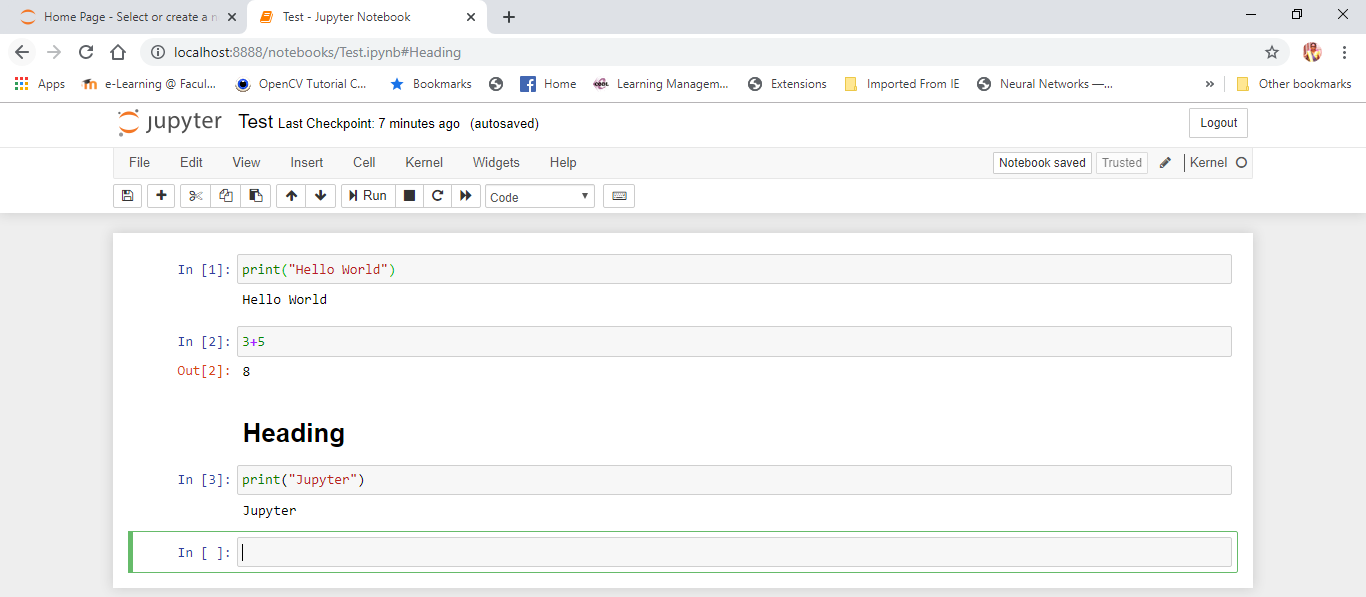1366x597 pixels.
Task: Show hidden bookmarks via chevron arrows
Action: click(x=1210, y=83)
